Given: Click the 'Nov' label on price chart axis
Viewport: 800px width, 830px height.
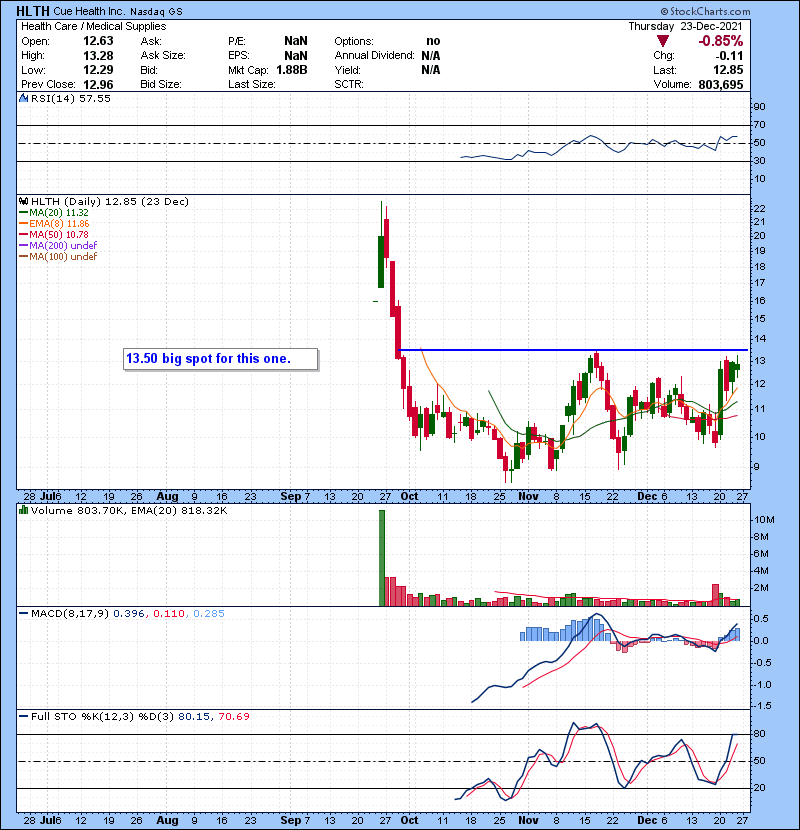Looking at the screenshot, I should pyautogui.click(x=528, y=497).
